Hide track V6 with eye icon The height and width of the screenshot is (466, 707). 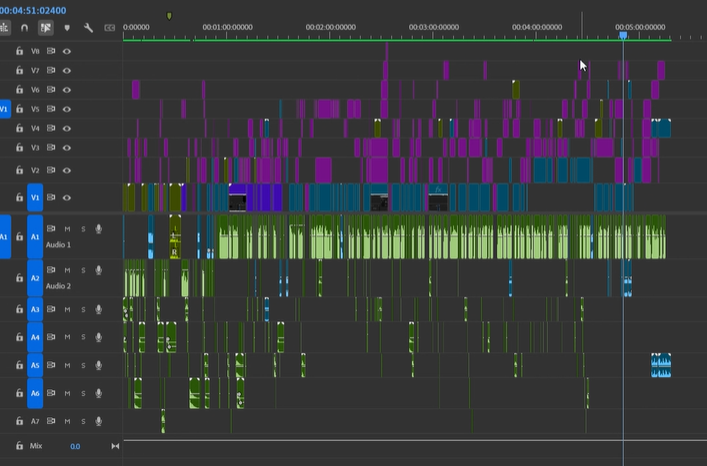point(67,90)
